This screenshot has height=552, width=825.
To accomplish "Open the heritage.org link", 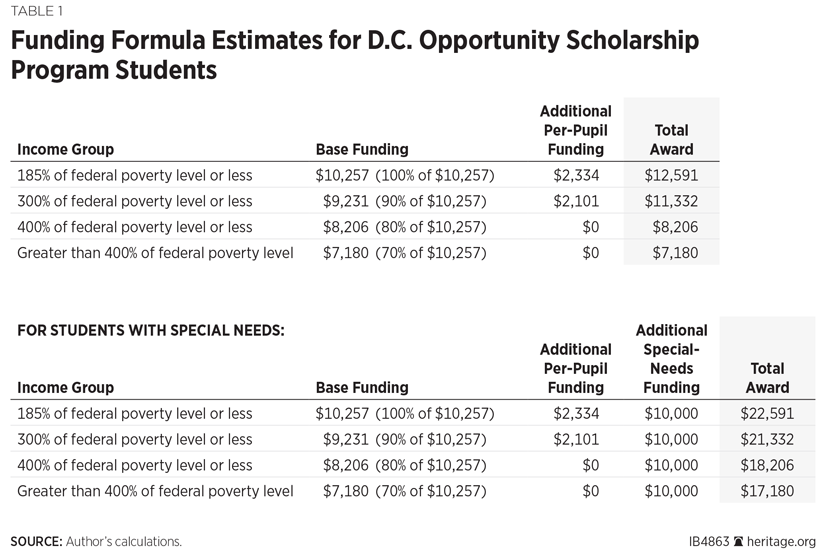I will click(781, 541).
